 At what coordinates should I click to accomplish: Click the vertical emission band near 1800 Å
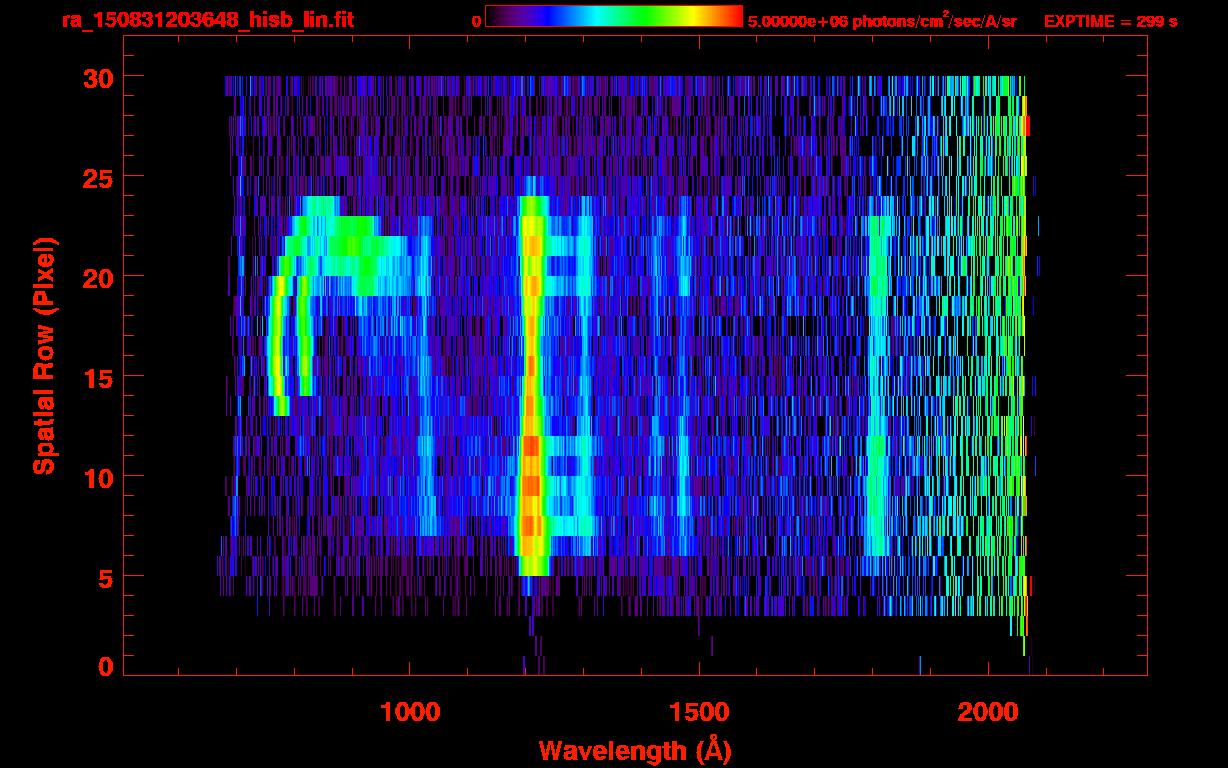click(x=878, y=385)
